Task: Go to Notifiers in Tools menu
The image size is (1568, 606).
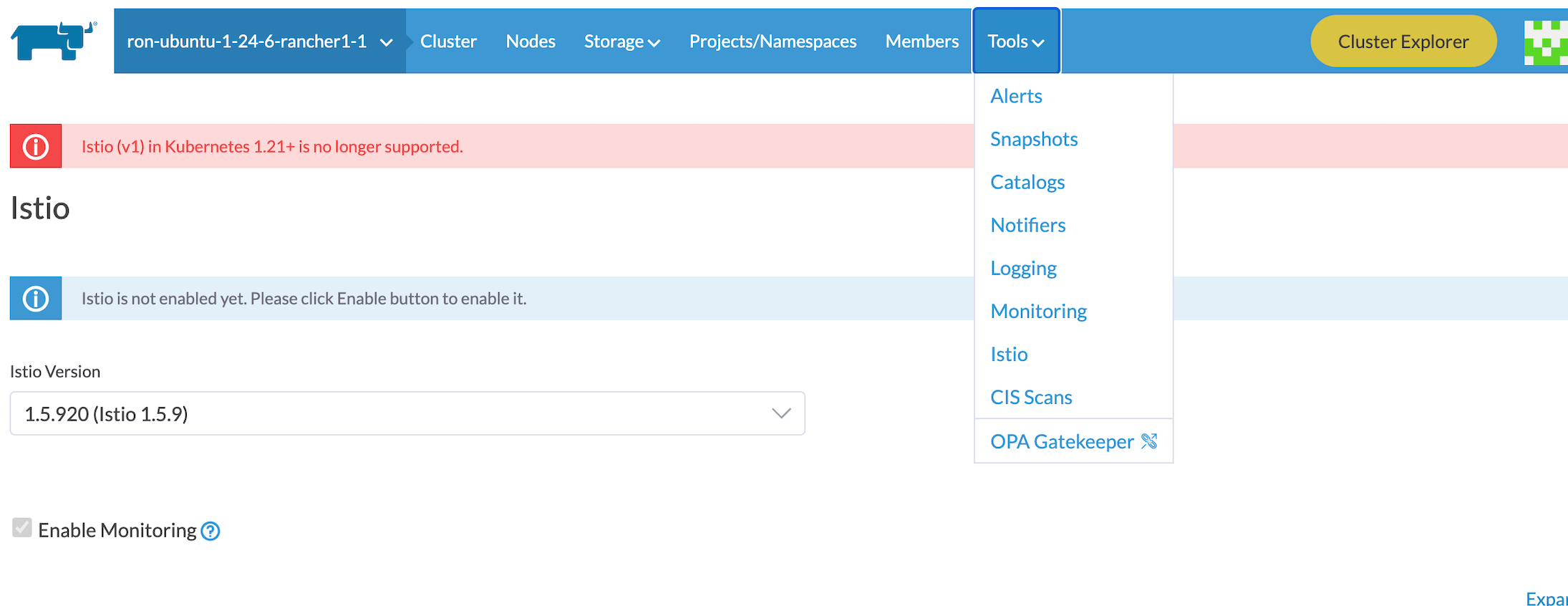Action: (x=1028, y=225)
